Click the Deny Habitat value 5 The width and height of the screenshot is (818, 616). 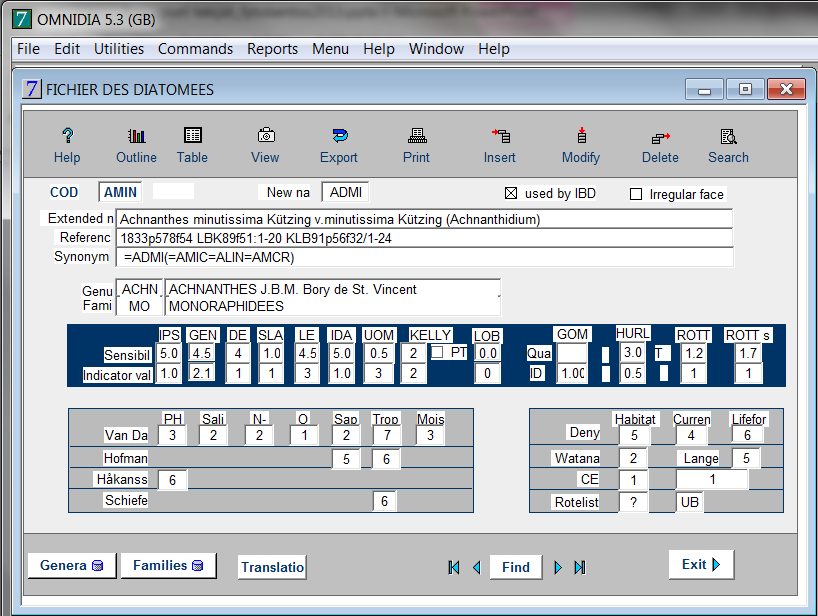coord(634,435)
